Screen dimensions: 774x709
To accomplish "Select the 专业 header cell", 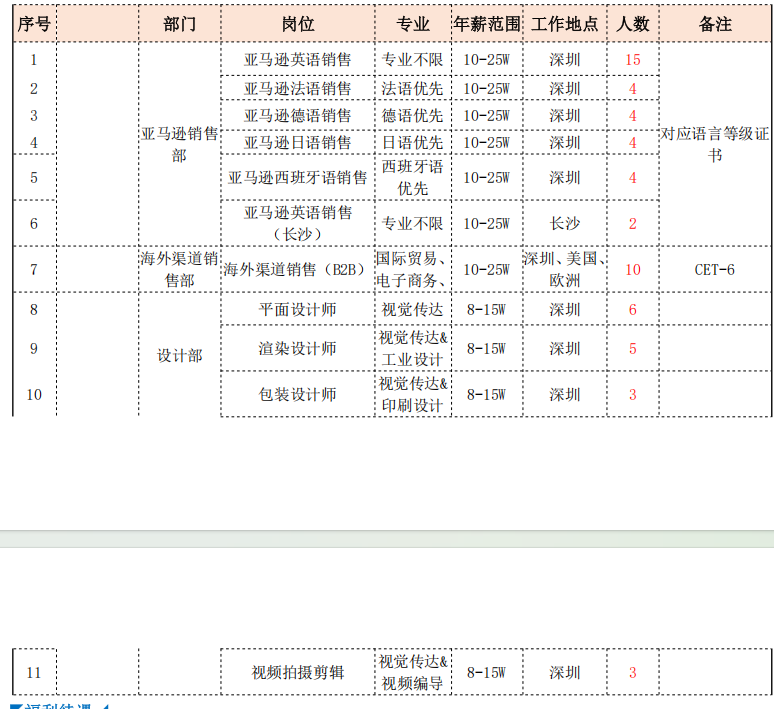I will [413, 24].
